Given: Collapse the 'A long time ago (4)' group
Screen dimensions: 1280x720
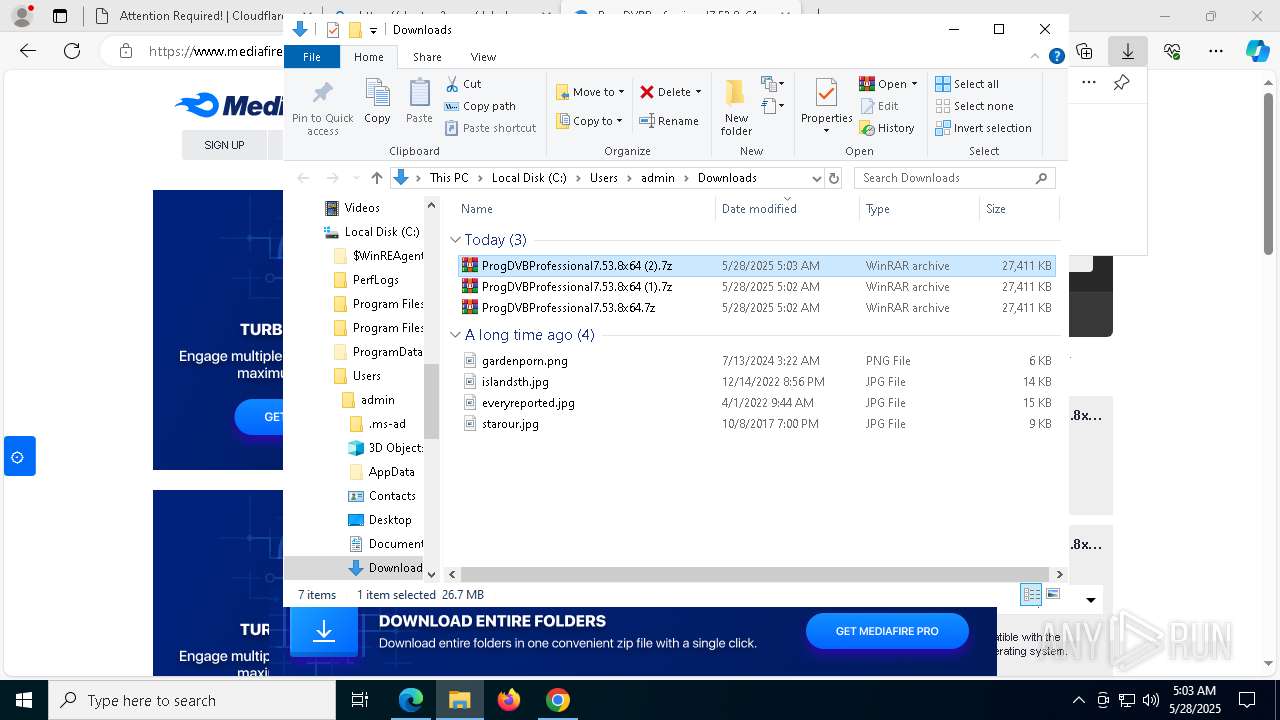Looking at the screenshot, I should [x=455, y=335].
